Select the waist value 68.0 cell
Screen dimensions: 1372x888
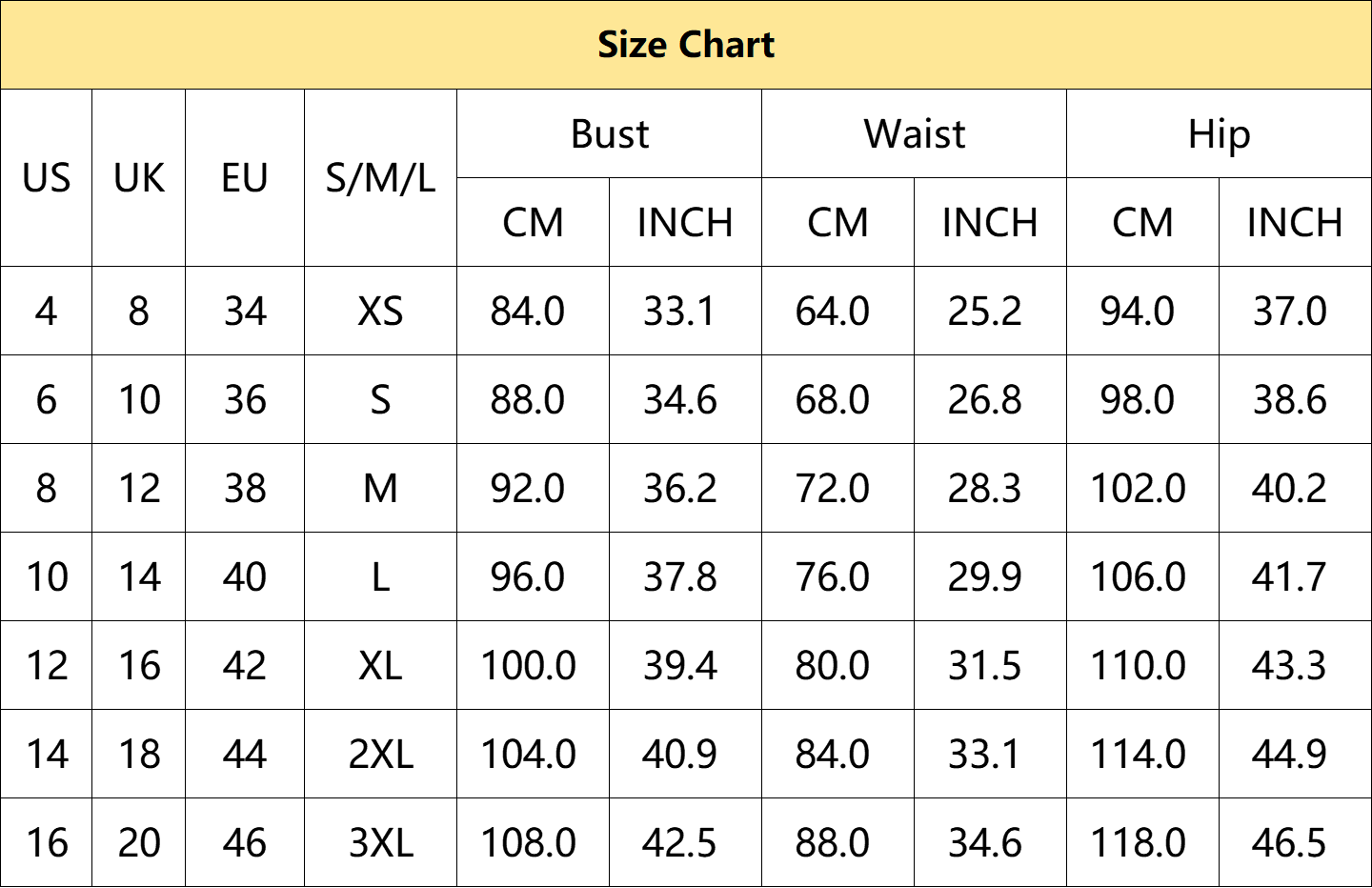pyautogui.click(x=833, y=400)
